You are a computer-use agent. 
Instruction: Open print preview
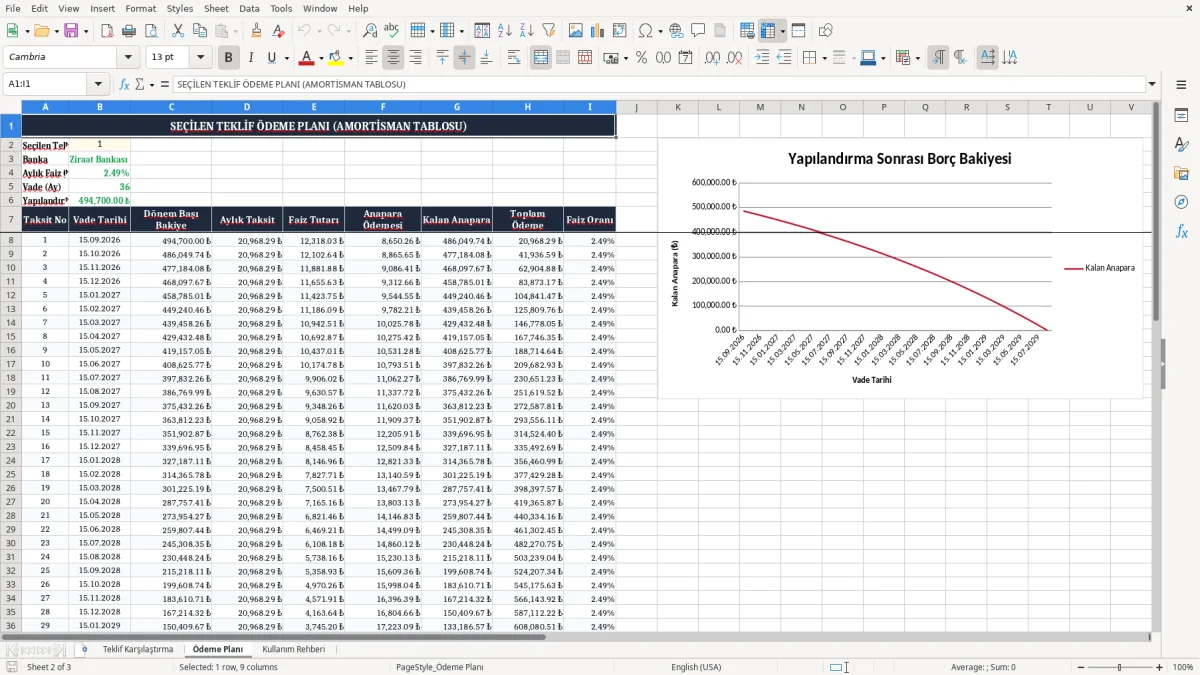[x=152, y=31]
